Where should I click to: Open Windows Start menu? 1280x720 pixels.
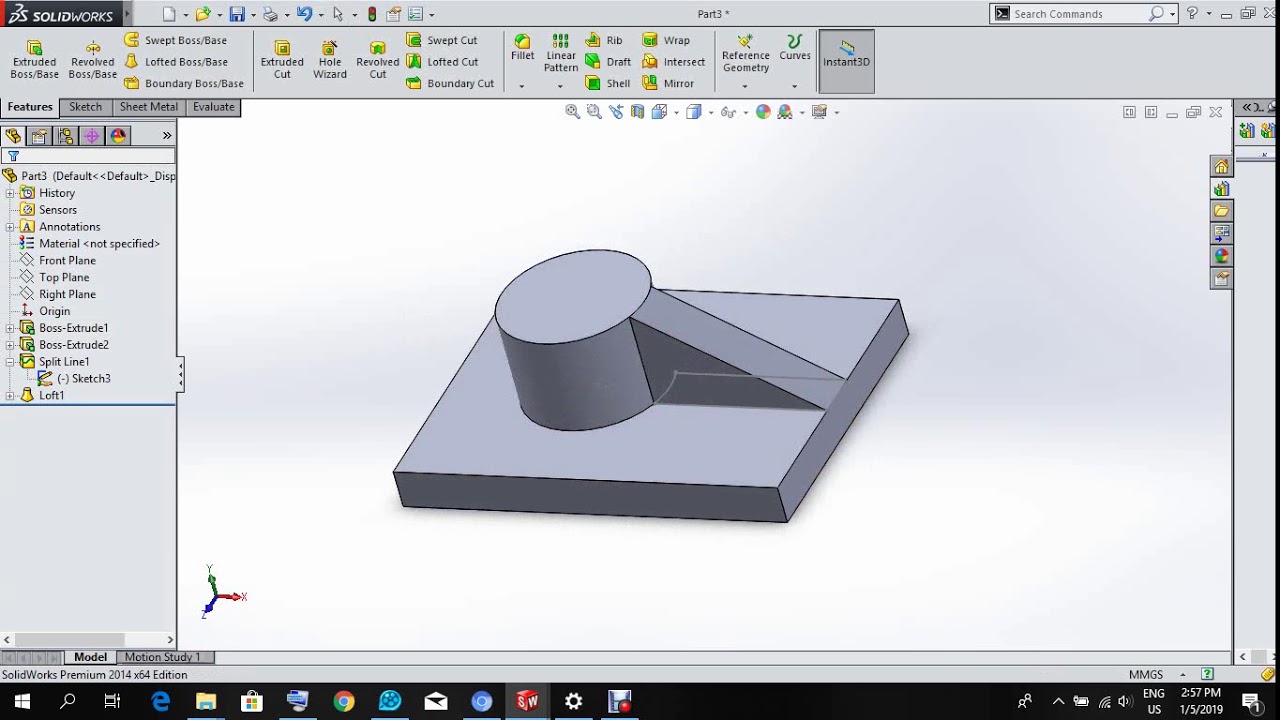tap(22, 702)
